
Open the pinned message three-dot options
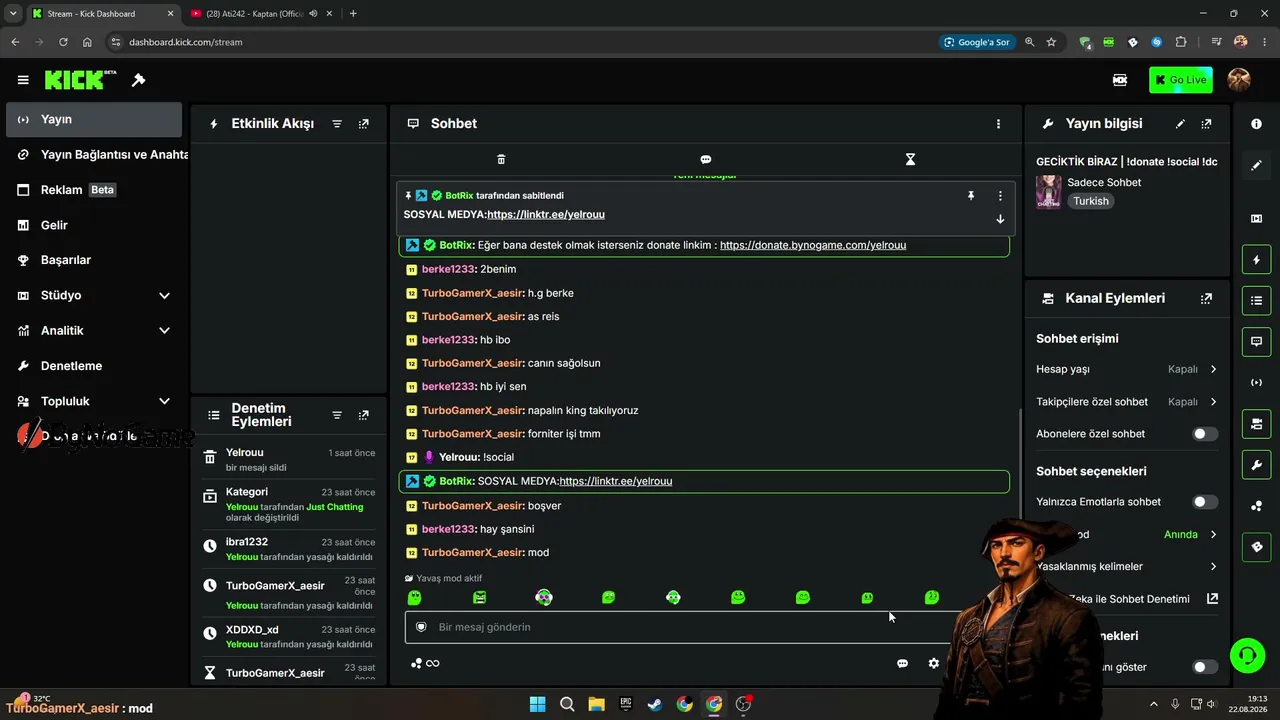point(1000,196)
